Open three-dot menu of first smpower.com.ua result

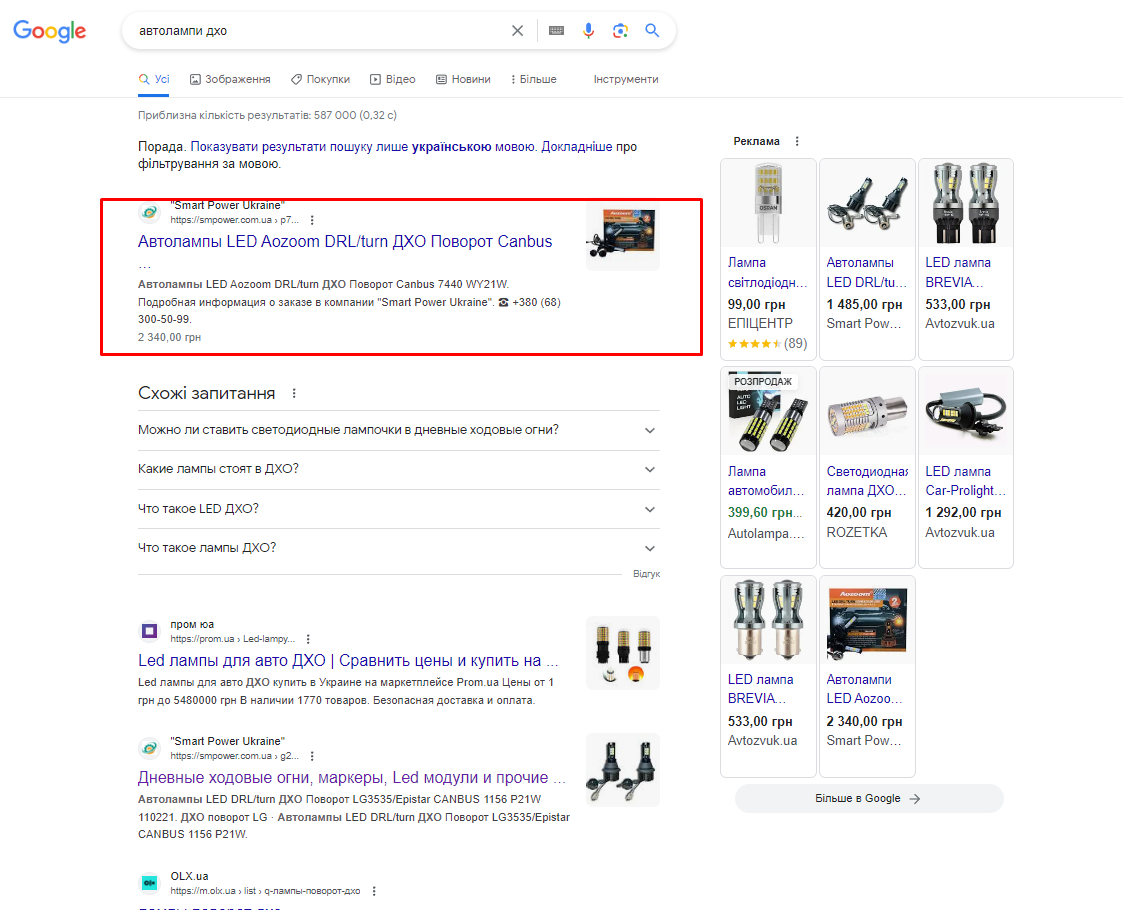(x=312, y=221)
